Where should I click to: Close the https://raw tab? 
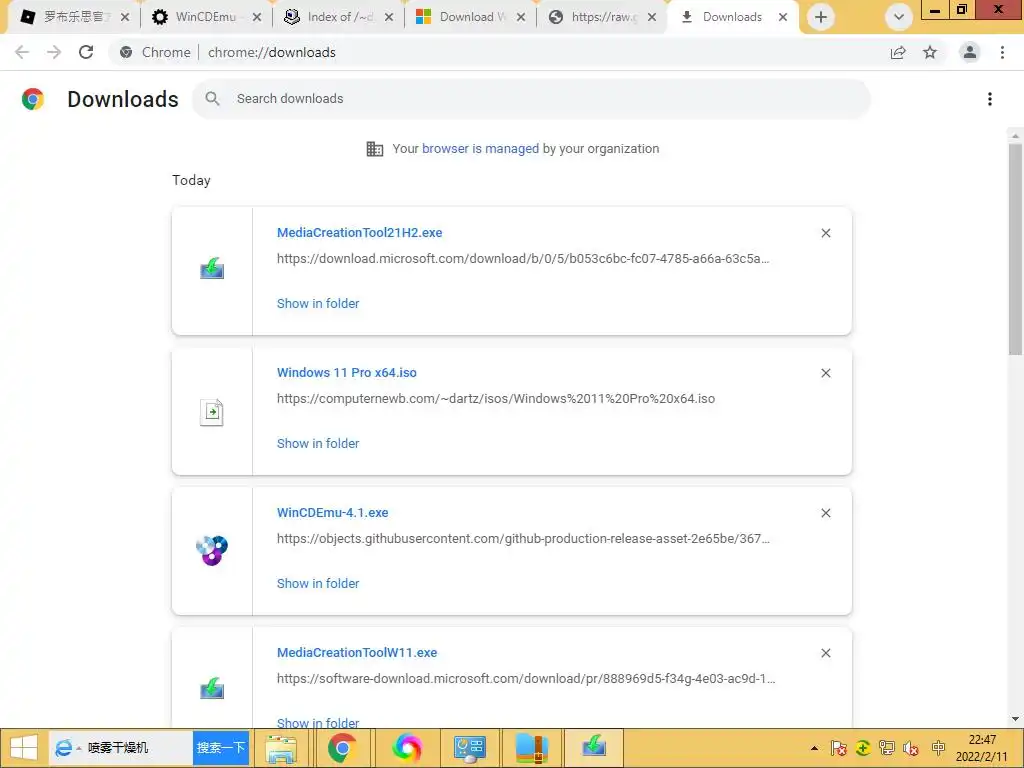(x=652, y=18)
